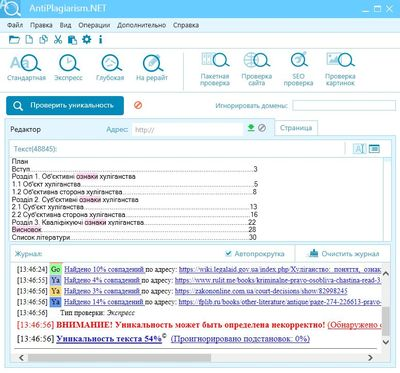Open the Найдено 14% совпадений link
Screen dimensions: 400x373
point(104,302)
